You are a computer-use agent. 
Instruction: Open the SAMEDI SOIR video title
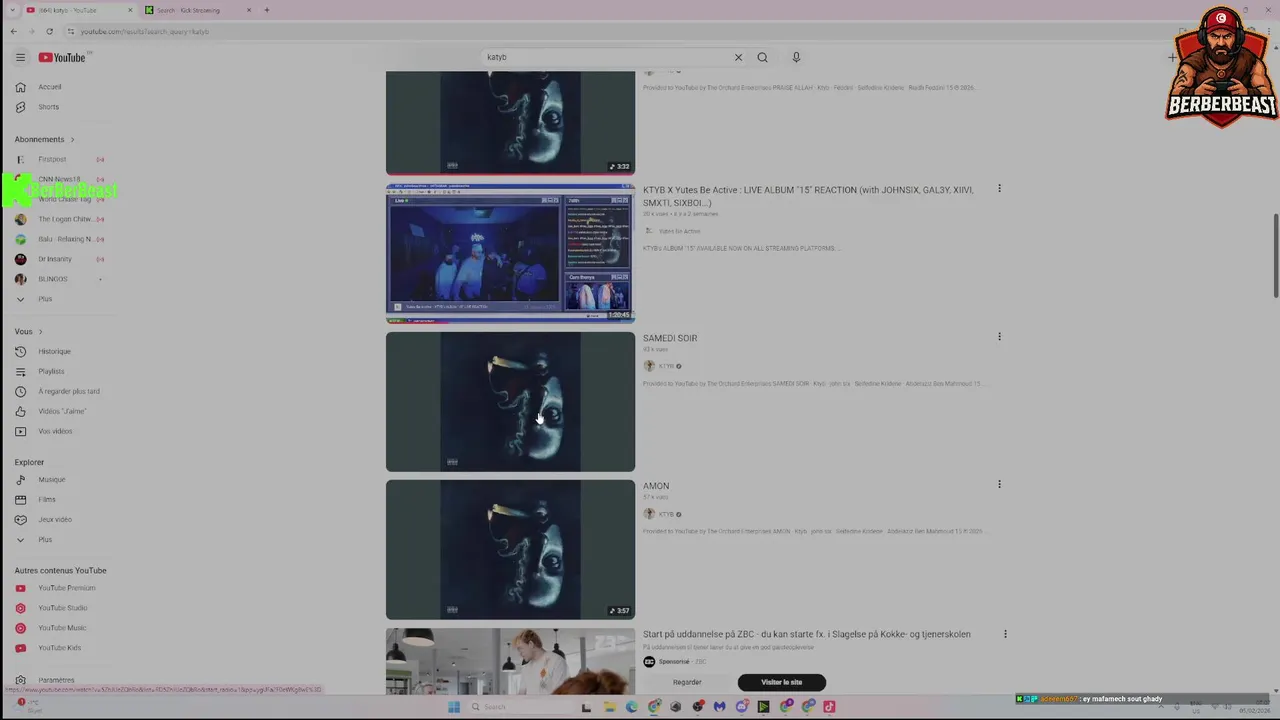(x=670, y=338)
